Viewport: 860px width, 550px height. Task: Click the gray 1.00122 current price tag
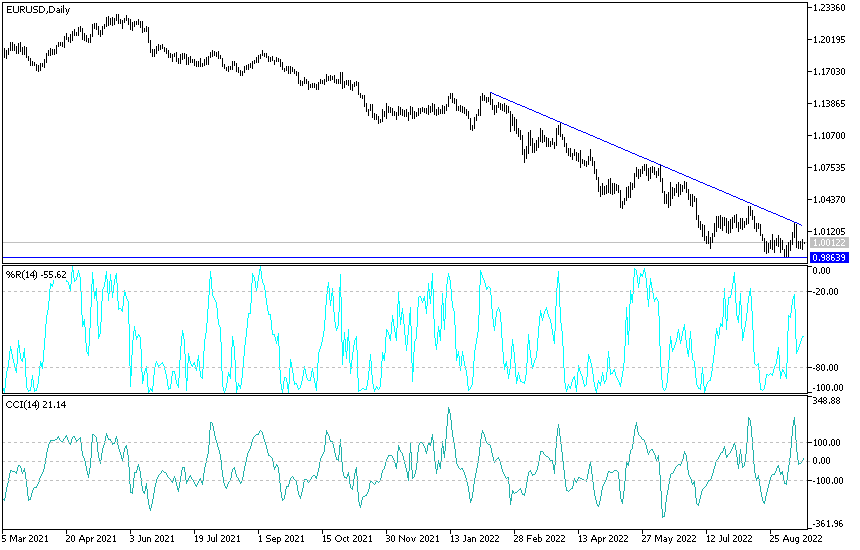pos(829,242)
